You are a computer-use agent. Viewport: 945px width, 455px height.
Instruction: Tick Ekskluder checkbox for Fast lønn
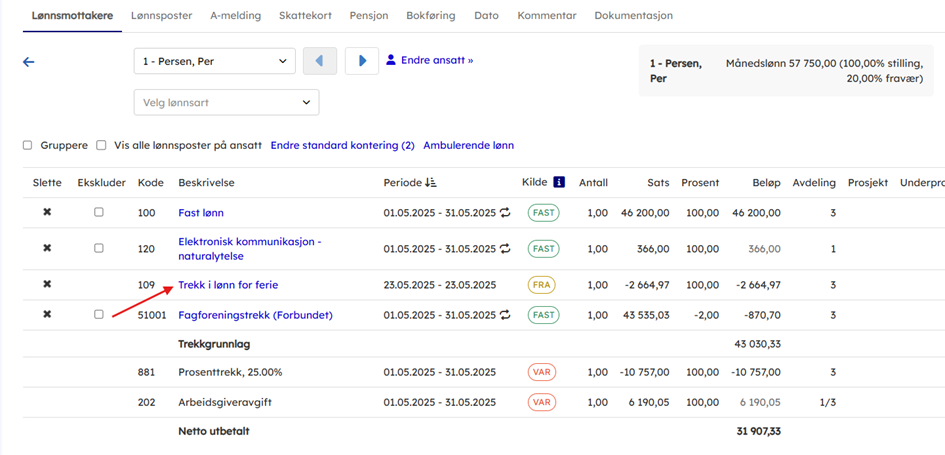point(98,212)
